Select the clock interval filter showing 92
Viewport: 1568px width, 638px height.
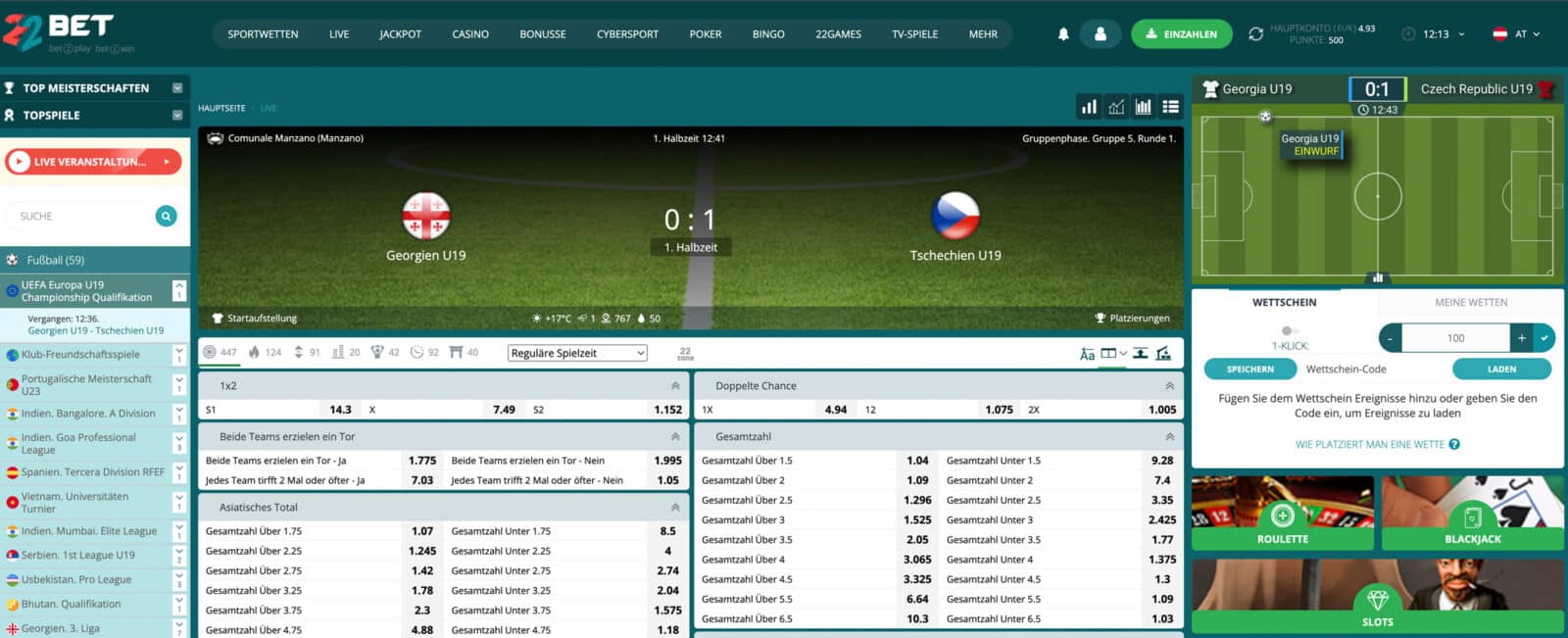(424, 352)
